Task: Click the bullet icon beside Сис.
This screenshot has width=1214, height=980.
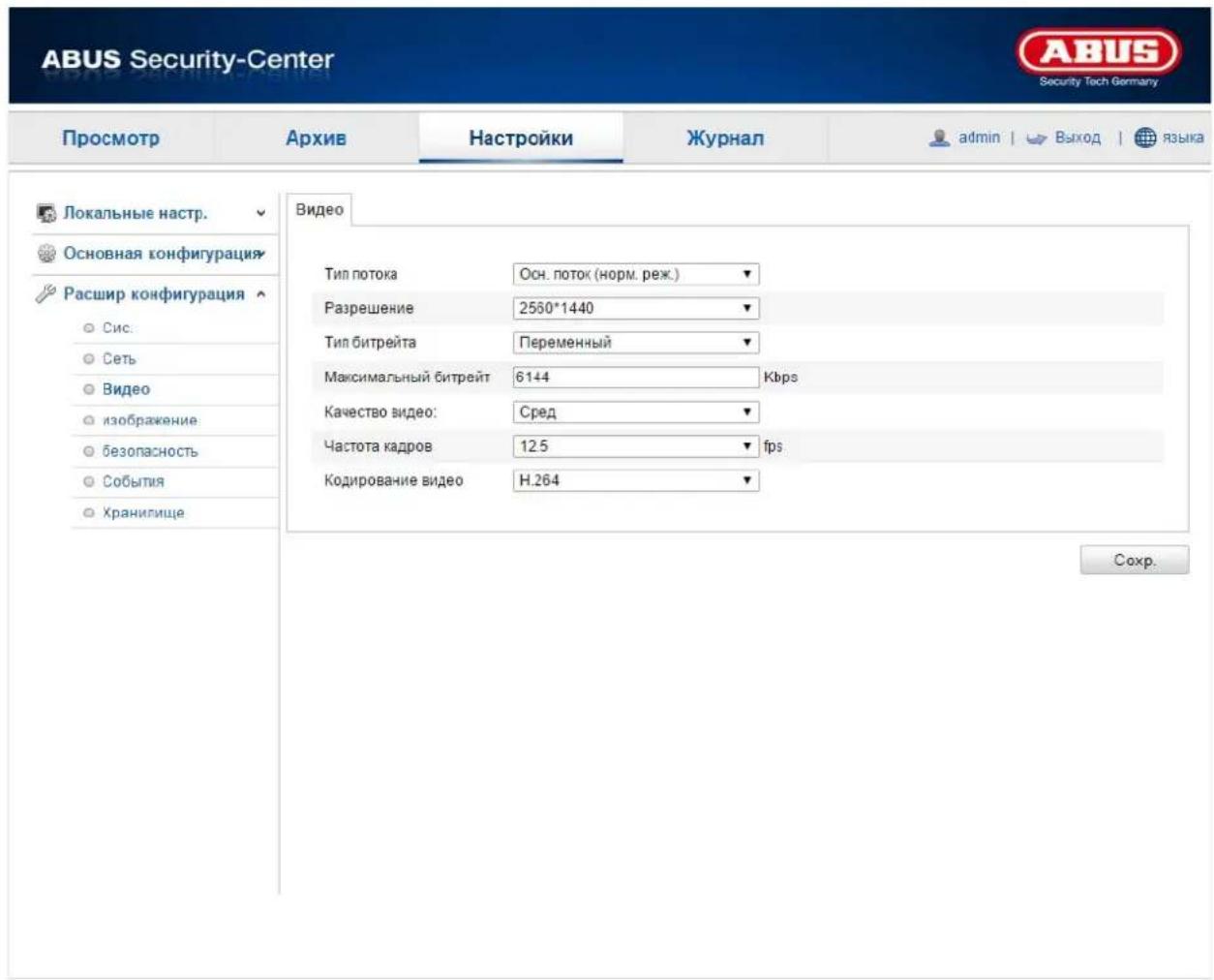Action: point(89,328)
